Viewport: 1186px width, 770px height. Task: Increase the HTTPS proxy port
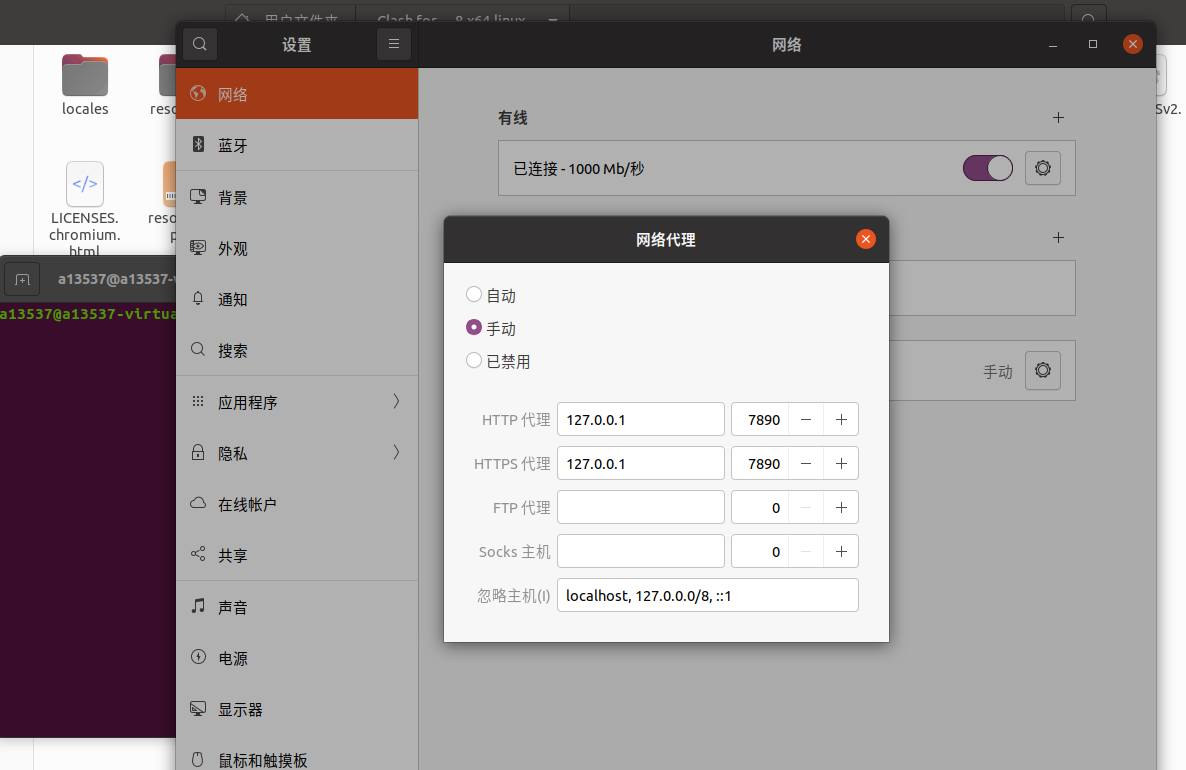(x=841, y=463)
